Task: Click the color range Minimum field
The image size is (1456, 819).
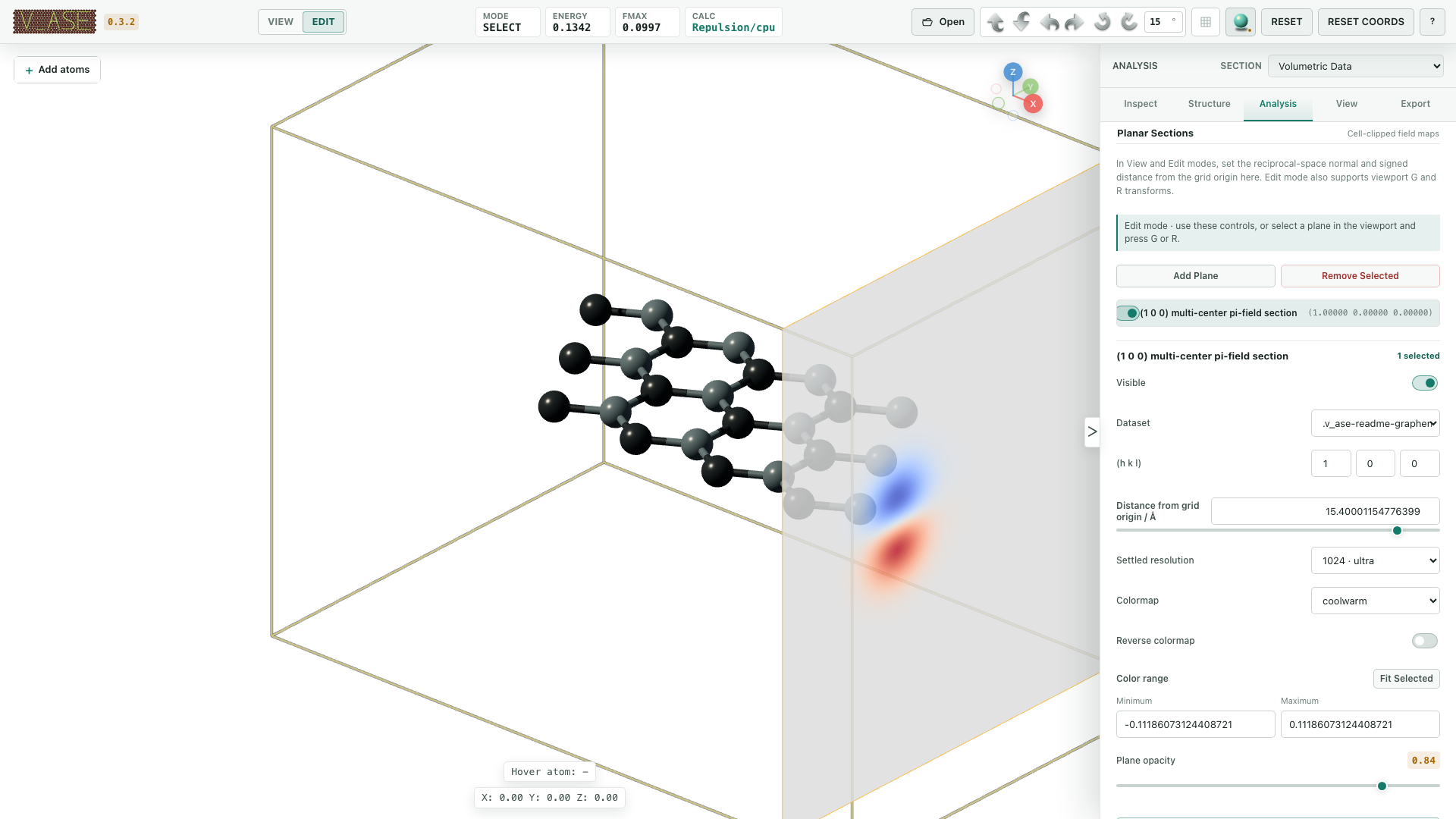Action: [x=1195, y=724]
